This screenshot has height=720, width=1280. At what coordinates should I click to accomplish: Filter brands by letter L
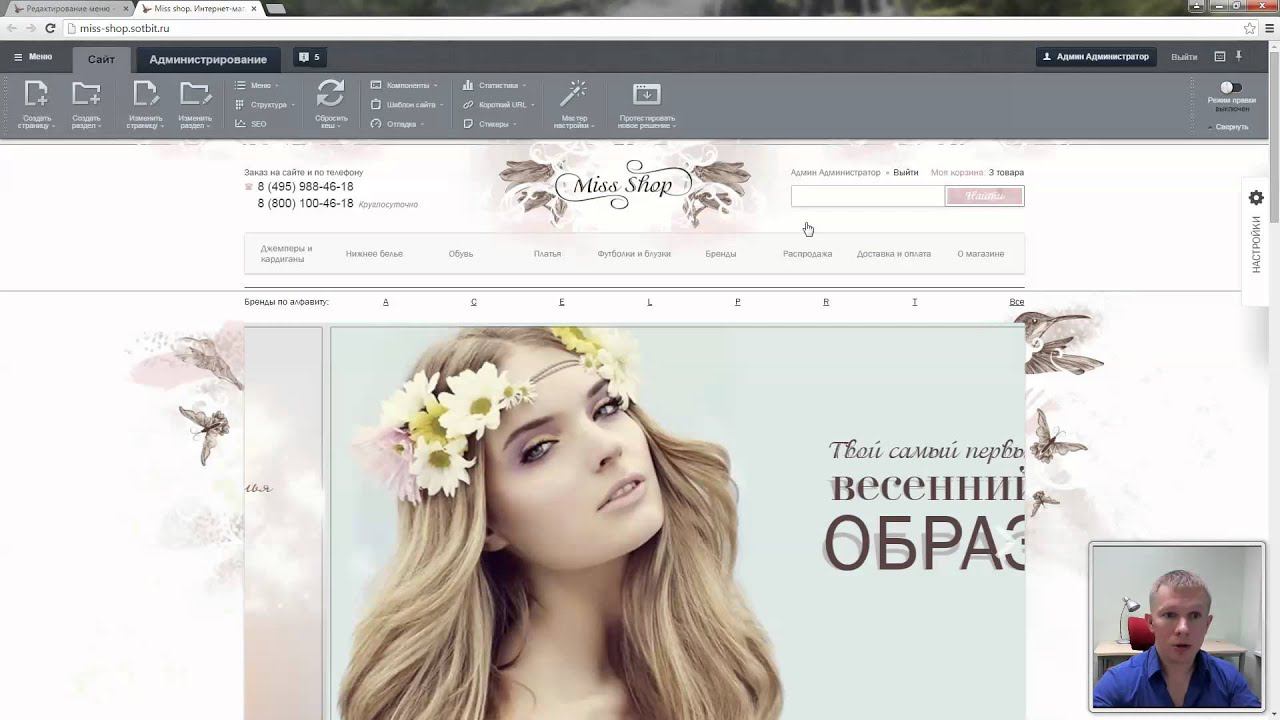pyautogui.click(x=650, y=302)
